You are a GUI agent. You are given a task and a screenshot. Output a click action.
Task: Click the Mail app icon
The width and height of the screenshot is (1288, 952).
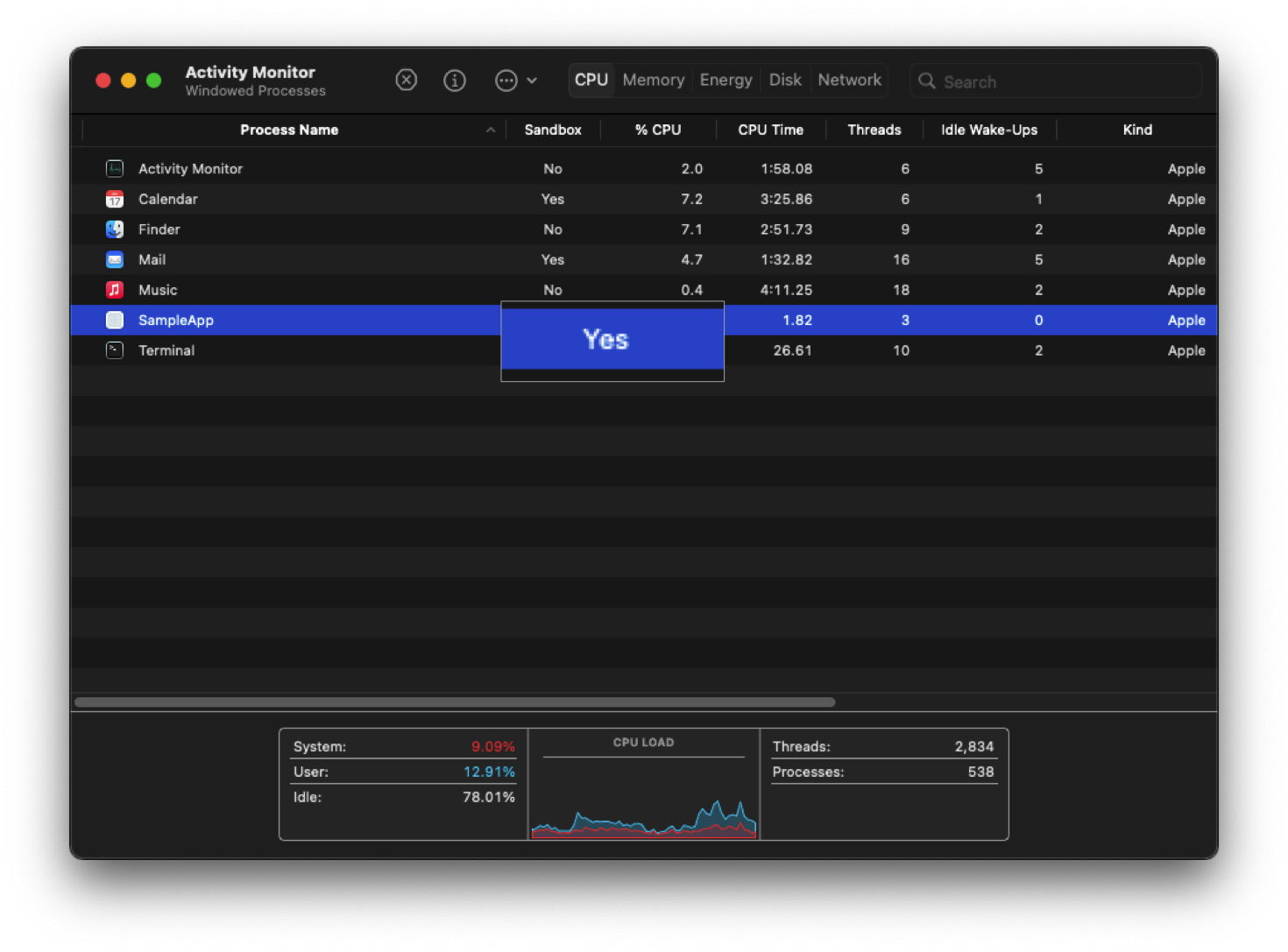115,259
